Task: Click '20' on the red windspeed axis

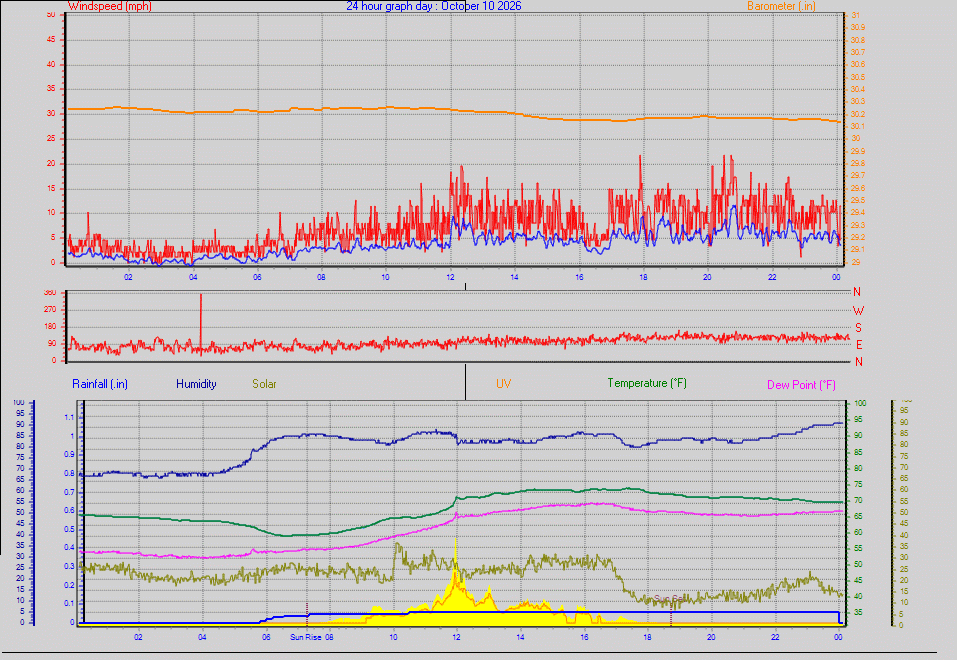Action: tap(51, 164)
